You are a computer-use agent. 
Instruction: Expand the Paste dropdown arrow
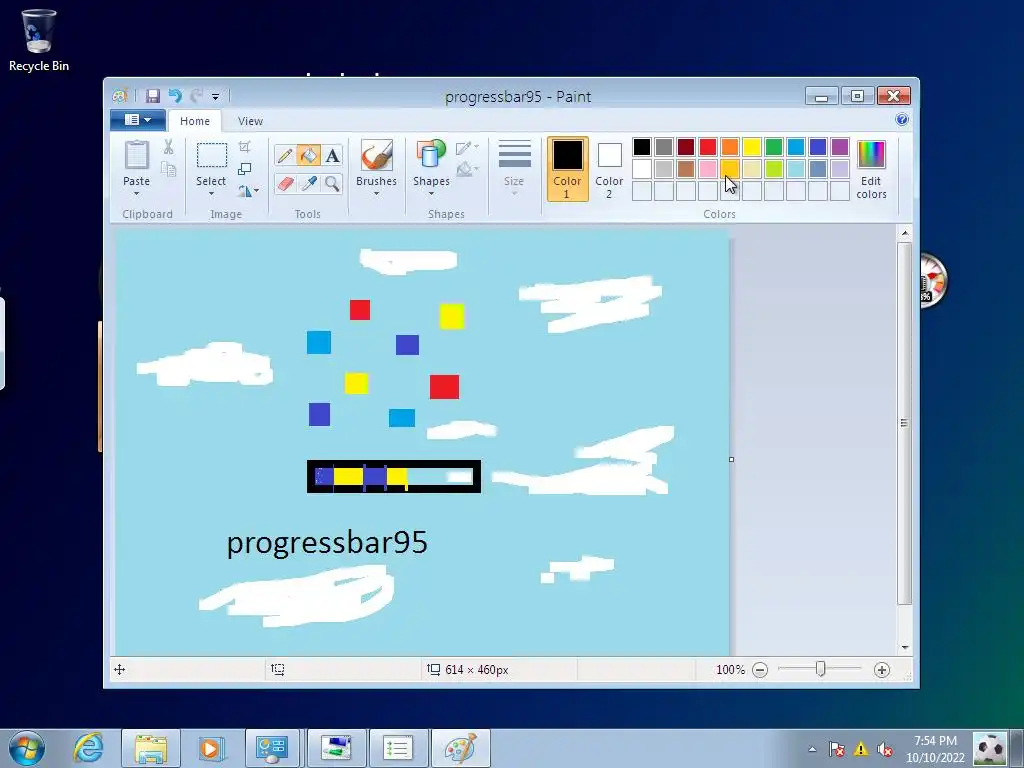pos(136,194)
